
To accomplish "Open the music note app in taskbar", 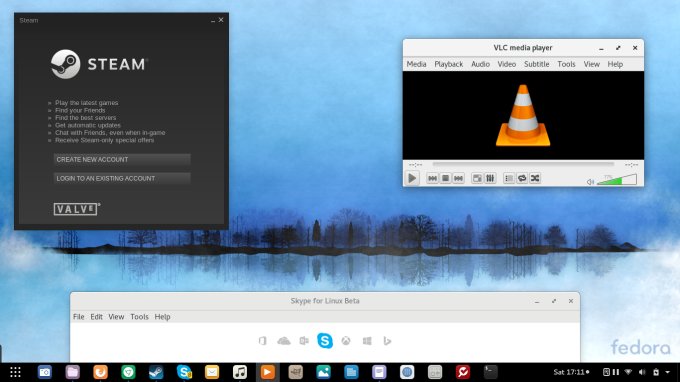I will pyautogui.click(x=239, y=372).
